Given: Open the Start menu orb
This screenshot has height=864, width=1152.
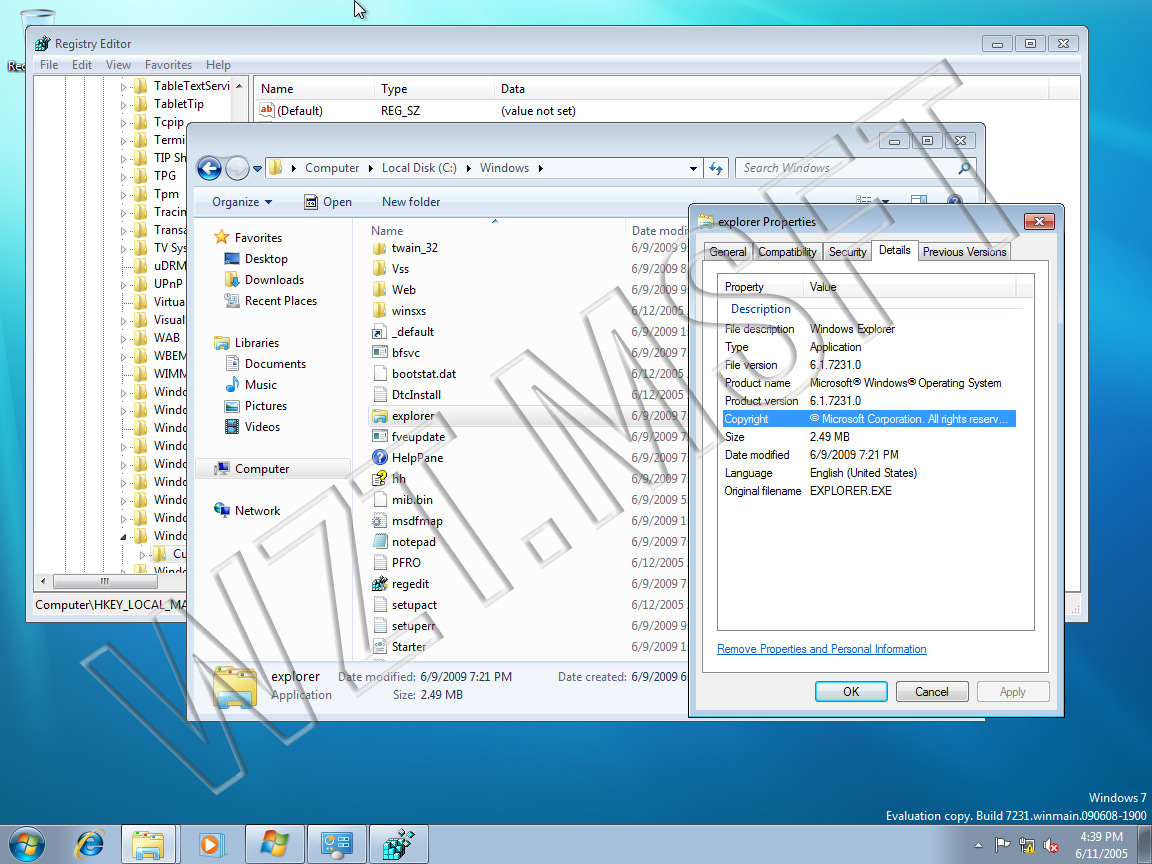Looking at the screenshot, I should 27,844.
